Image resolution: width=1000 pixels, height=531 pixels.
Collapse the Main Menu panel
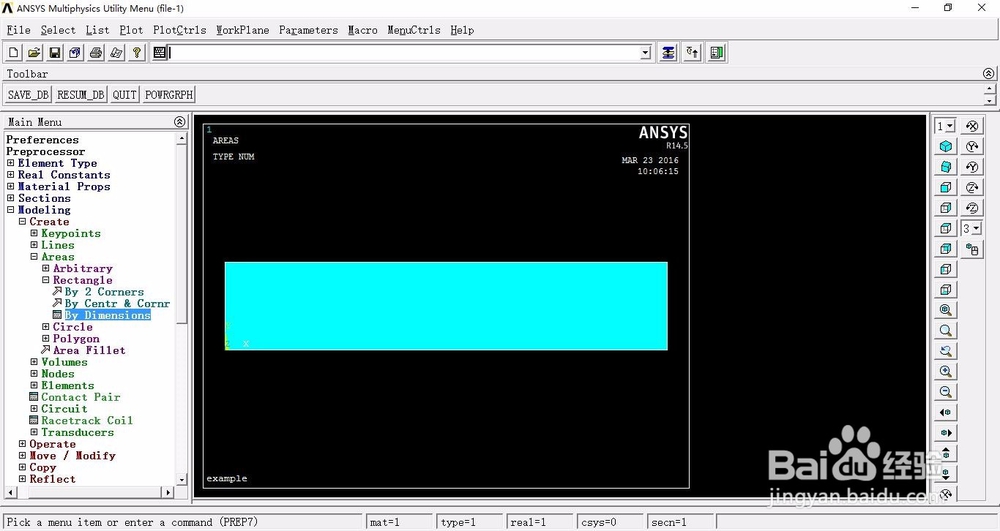(179, 122)
